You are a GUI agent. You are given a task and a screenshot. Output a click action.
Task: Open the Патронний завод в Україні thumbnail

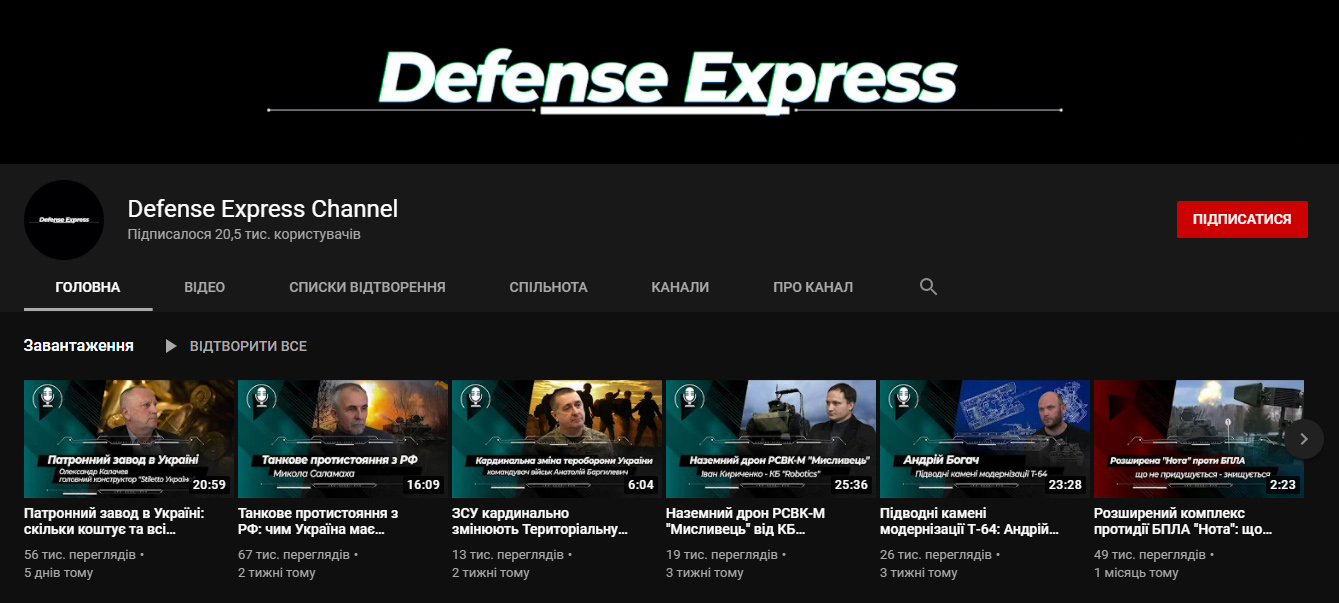pos(129,438)
